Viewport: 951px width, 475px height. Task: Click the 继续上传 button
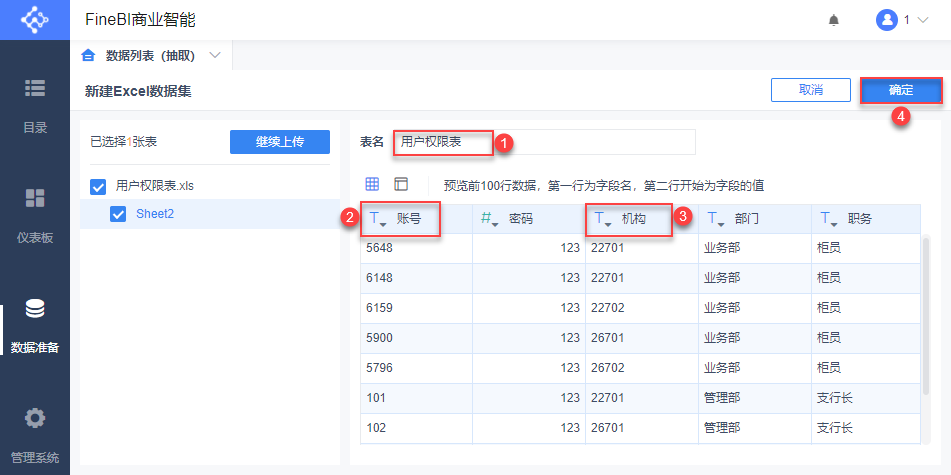pos(280,142)
